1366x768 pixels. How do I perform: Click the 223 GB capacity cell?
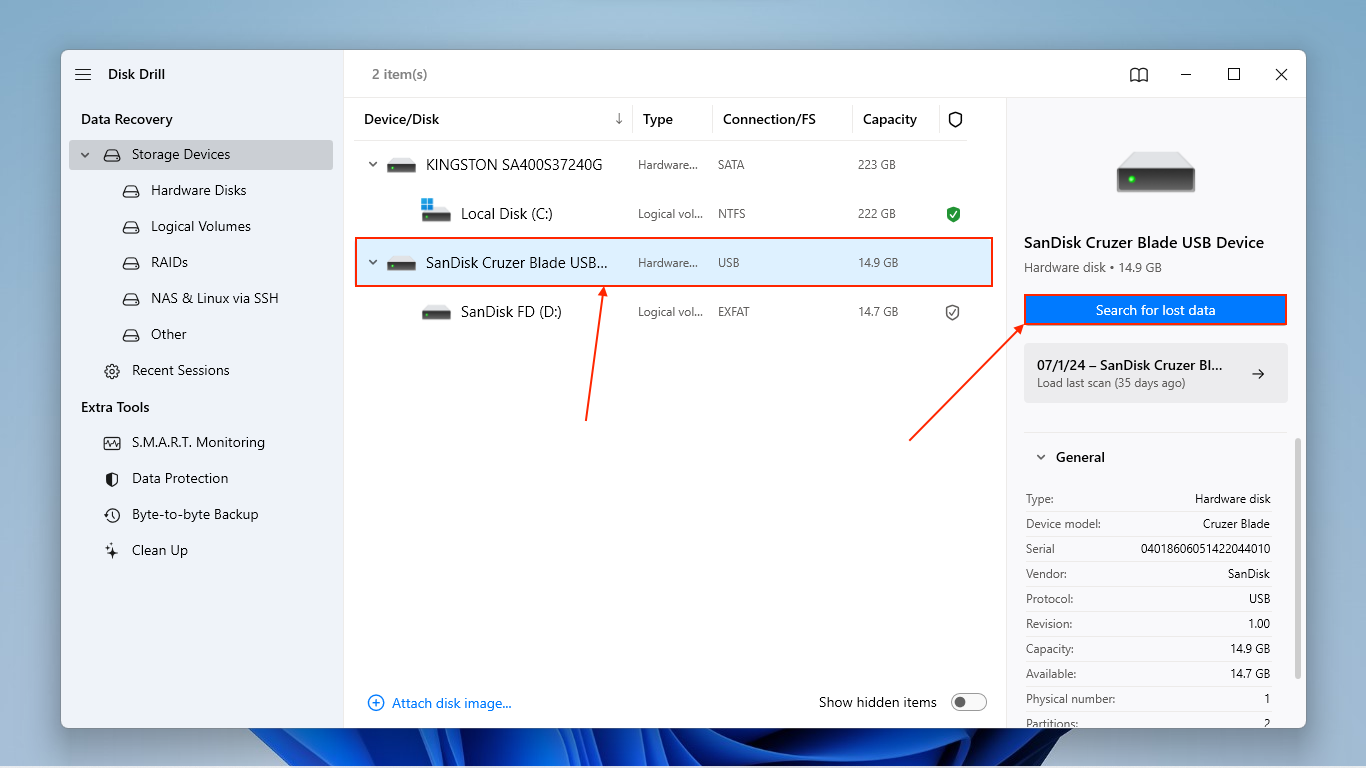[x=877, y=165]
